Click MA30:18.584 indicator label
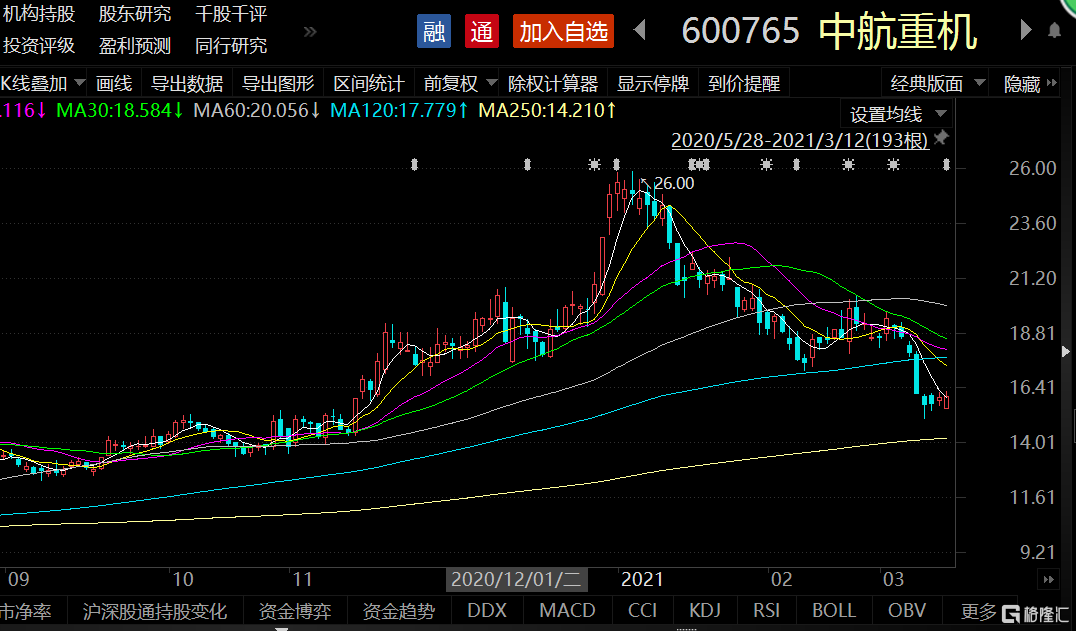Viewport: 1076px width, 631px height. tap(119, 110)
